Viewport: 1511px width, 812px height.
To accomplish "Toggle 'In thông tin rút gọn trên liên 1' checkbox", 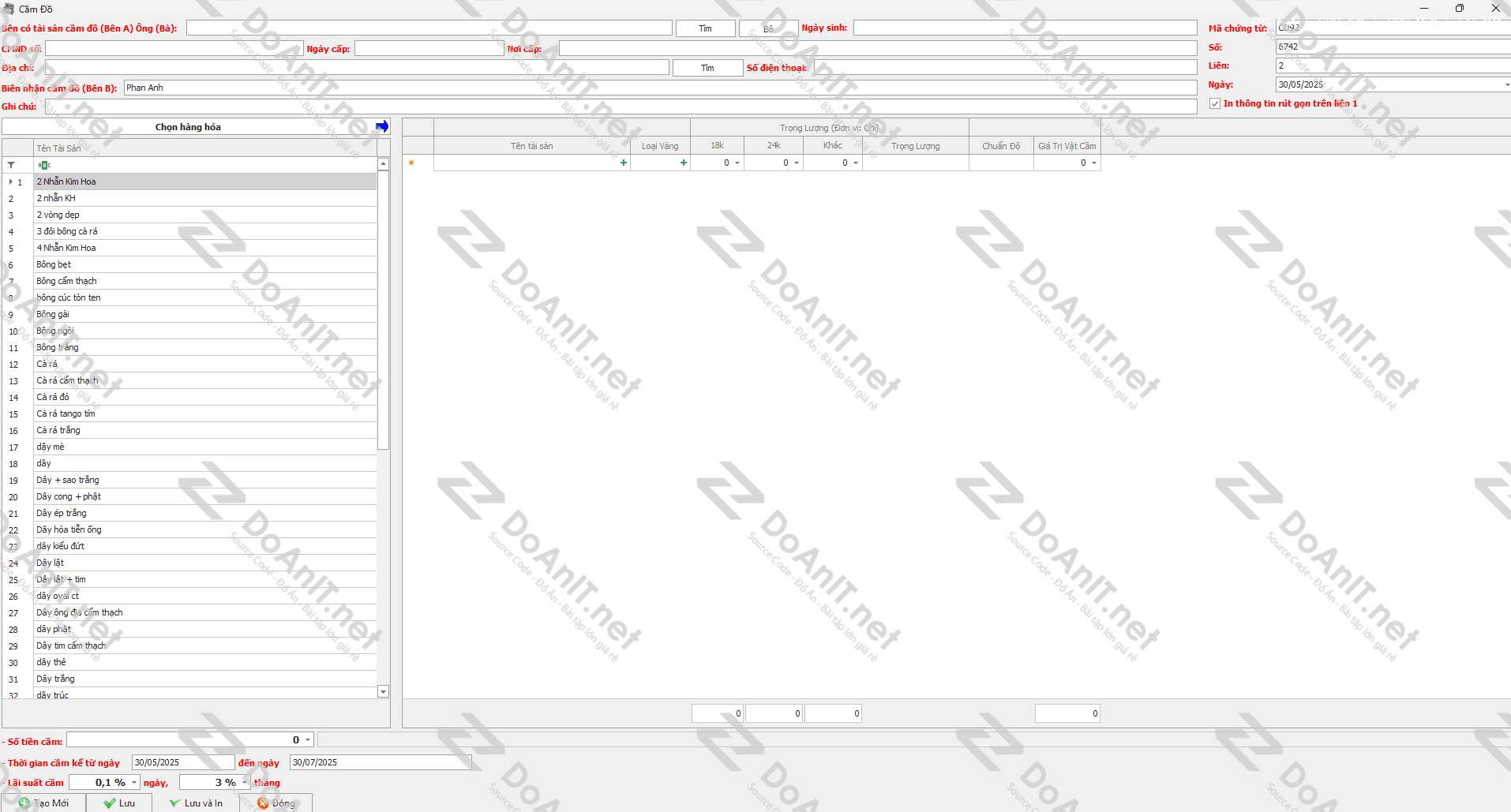I will click(1215, 103).
